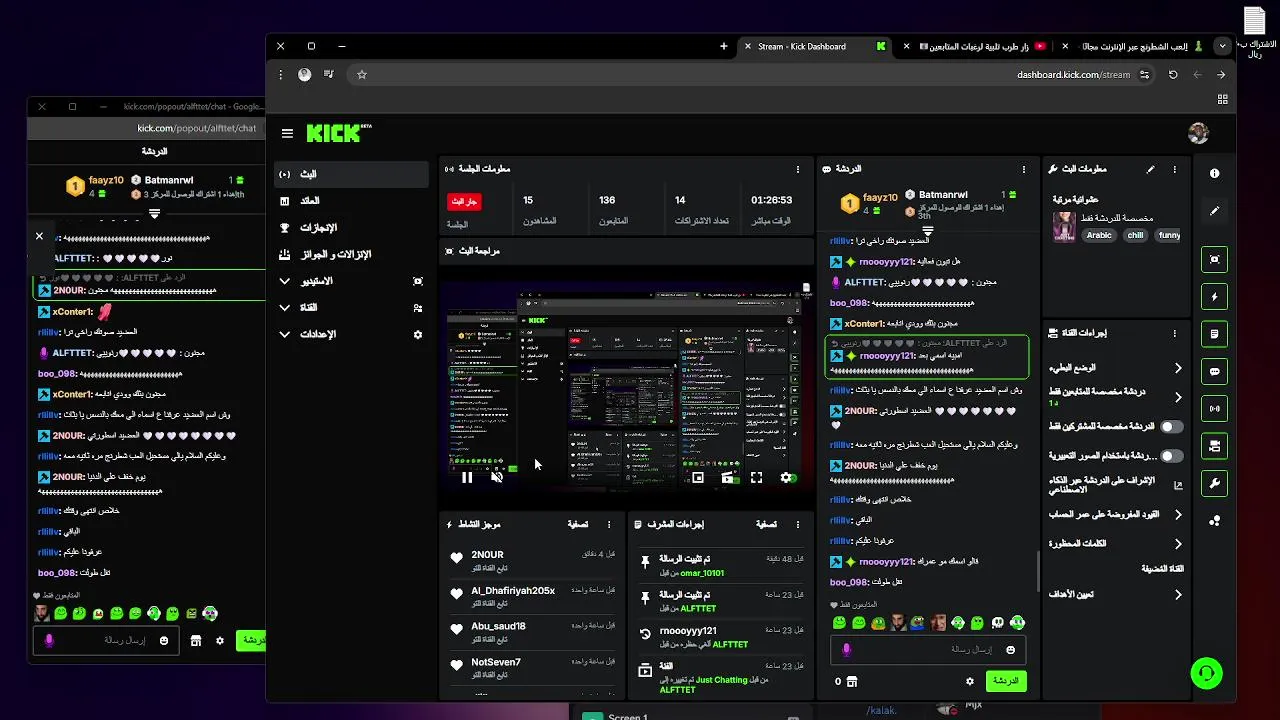This screenshot has width=1280, height=720.
Task: Select the pencil icon in right sidebar
Action: (x=1214, y=211)
